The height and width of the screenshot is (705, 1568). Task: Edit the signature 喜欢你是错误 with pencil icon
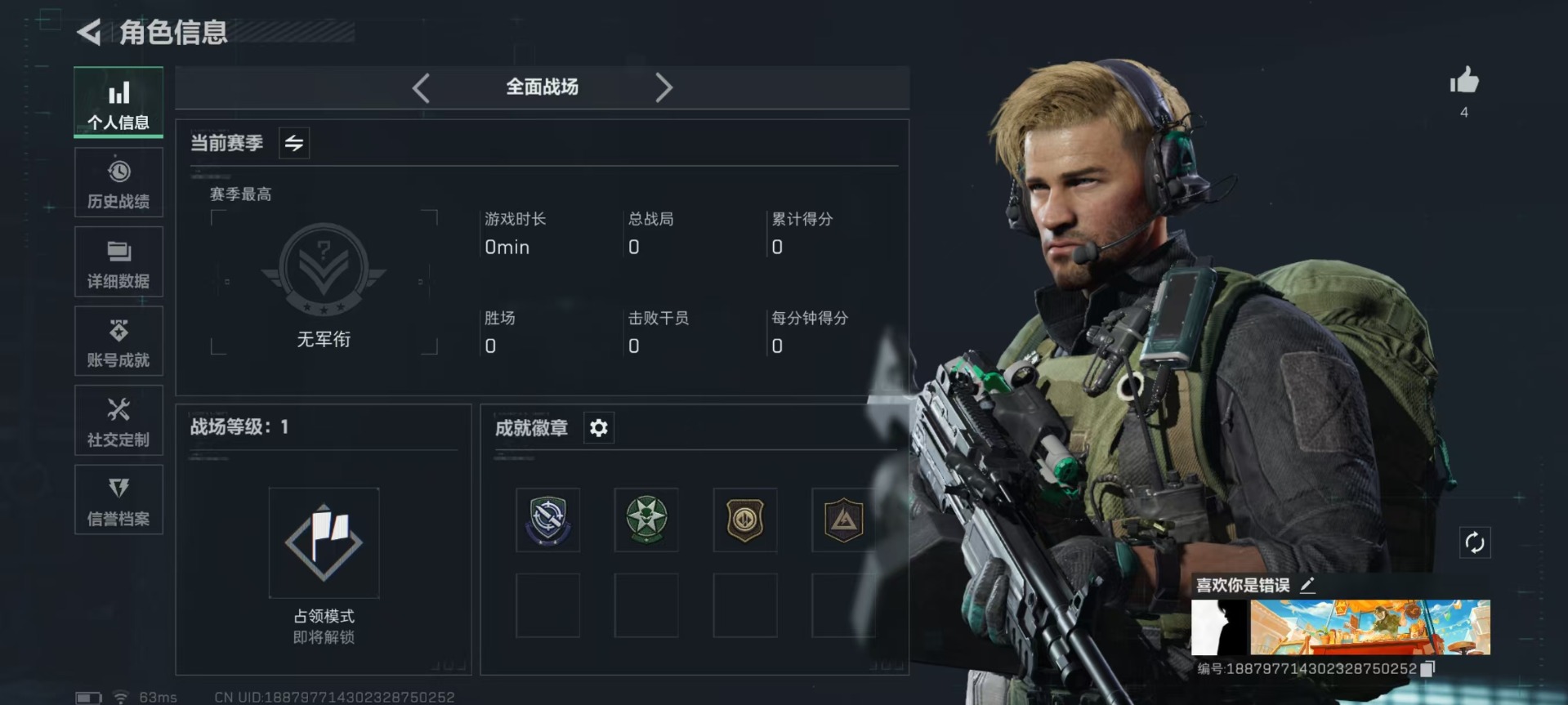1307,585
